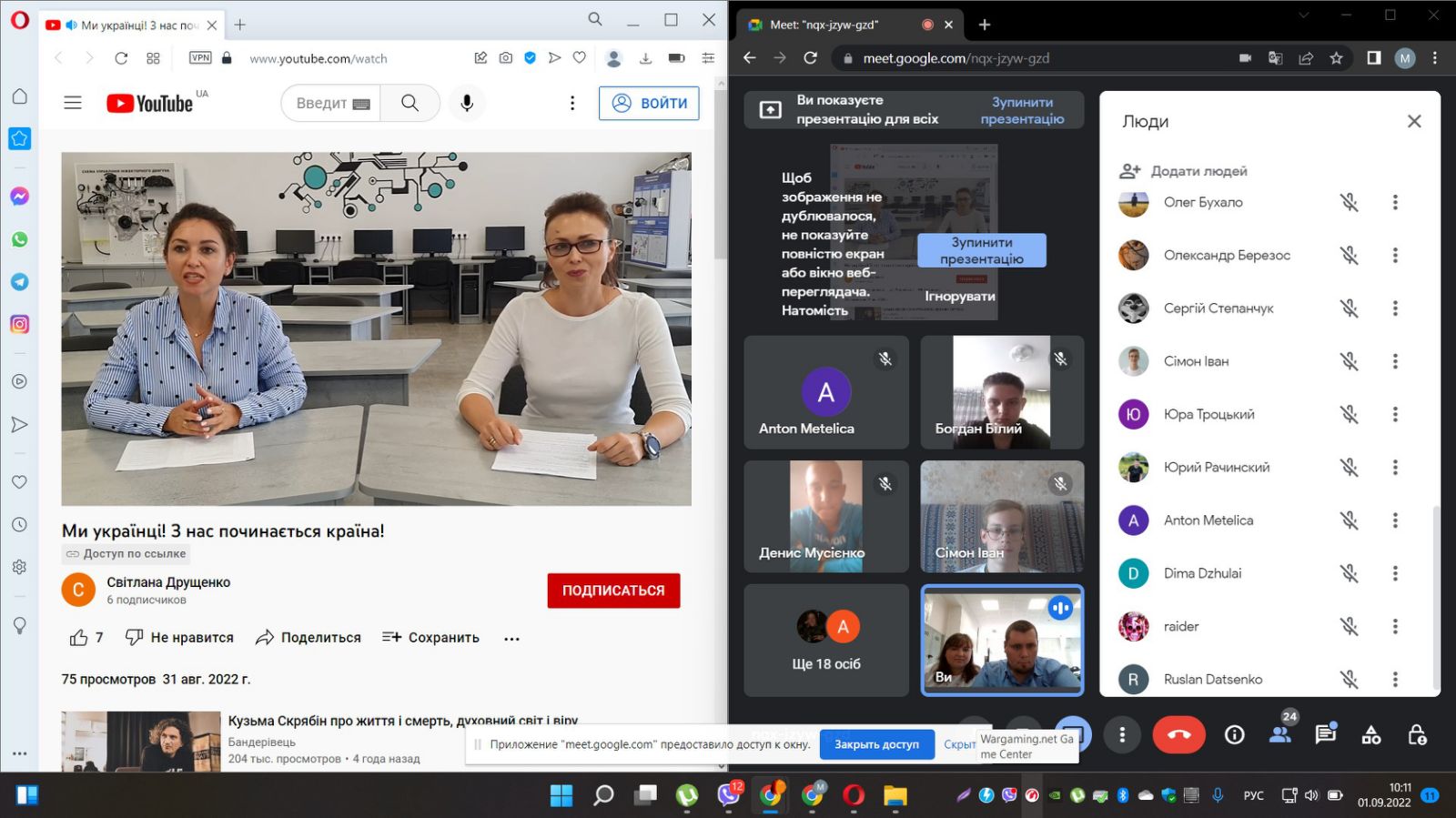
Task: Open Meet host controls lock icon
Action: (1417, 734)
